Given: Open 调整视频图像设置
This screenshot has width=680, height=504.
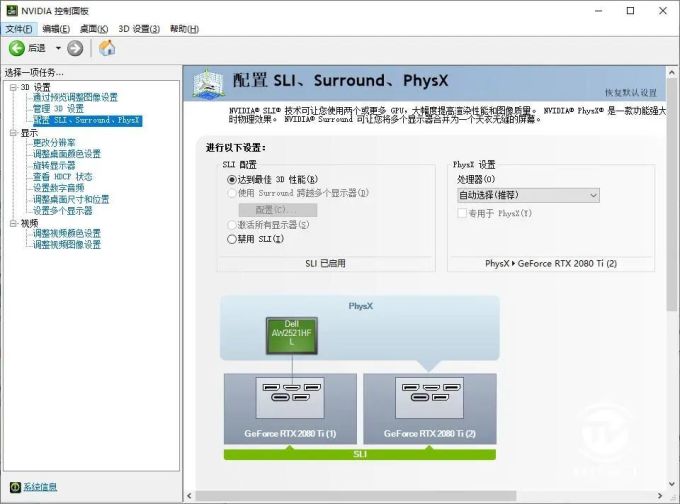Looking at the screenshot, I should [67, 245].
